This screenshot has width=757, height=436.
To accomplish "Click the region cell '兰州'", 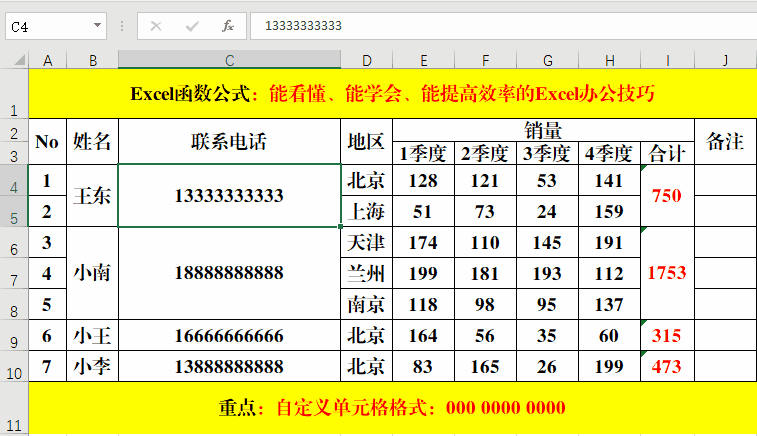I will 366,273.
